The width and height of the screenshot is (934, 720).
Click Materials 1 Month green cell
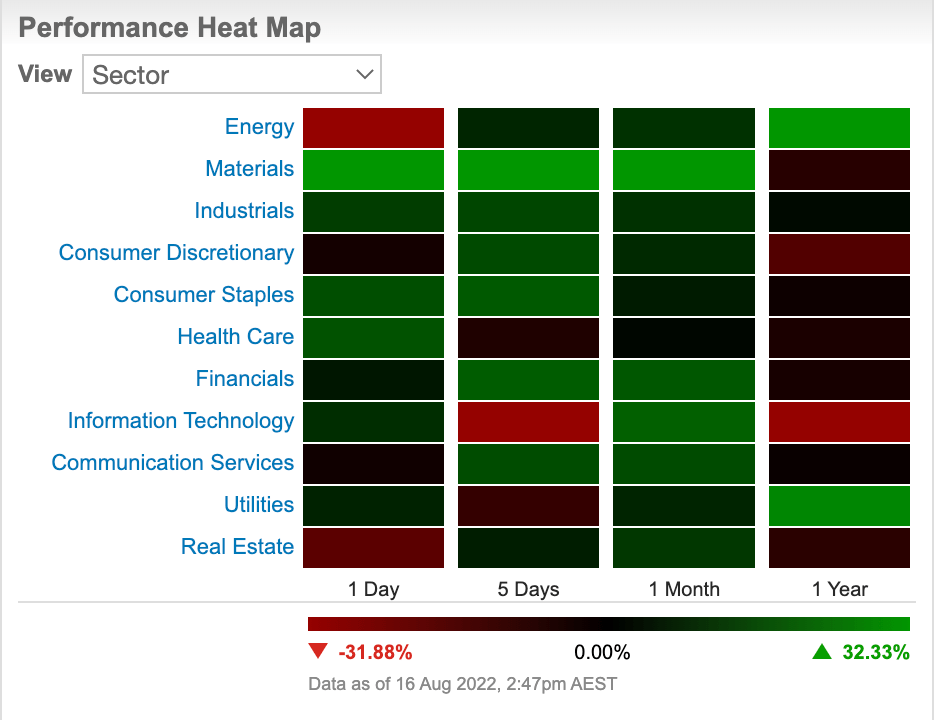pos(684,170)
